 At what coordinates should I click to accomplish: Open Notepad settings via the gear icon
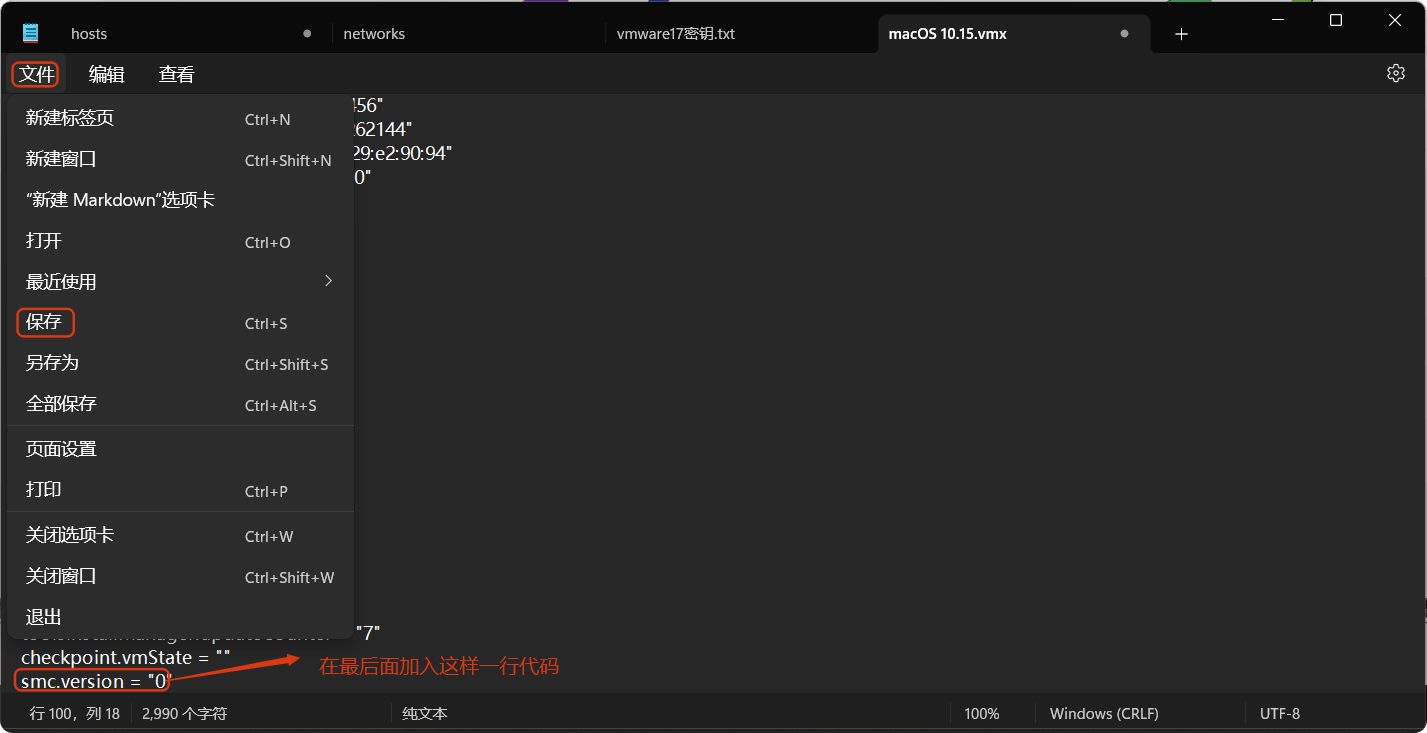(x=1395, y=72)
